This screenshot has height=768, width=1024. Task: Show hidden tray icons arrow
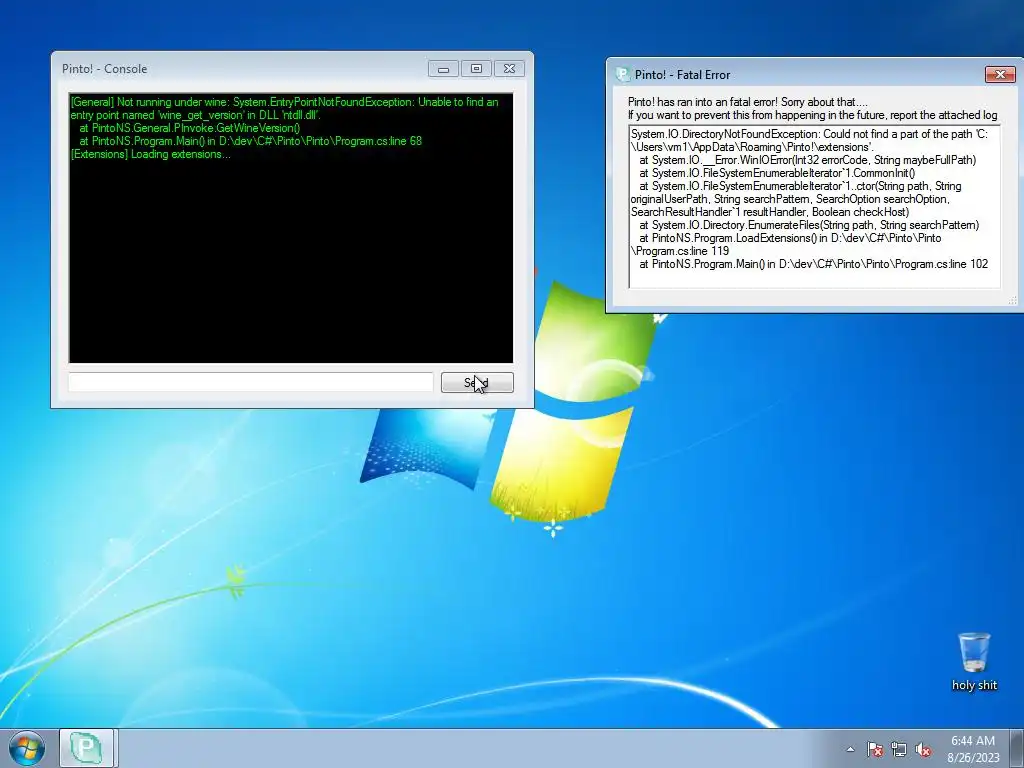(850, 750)
